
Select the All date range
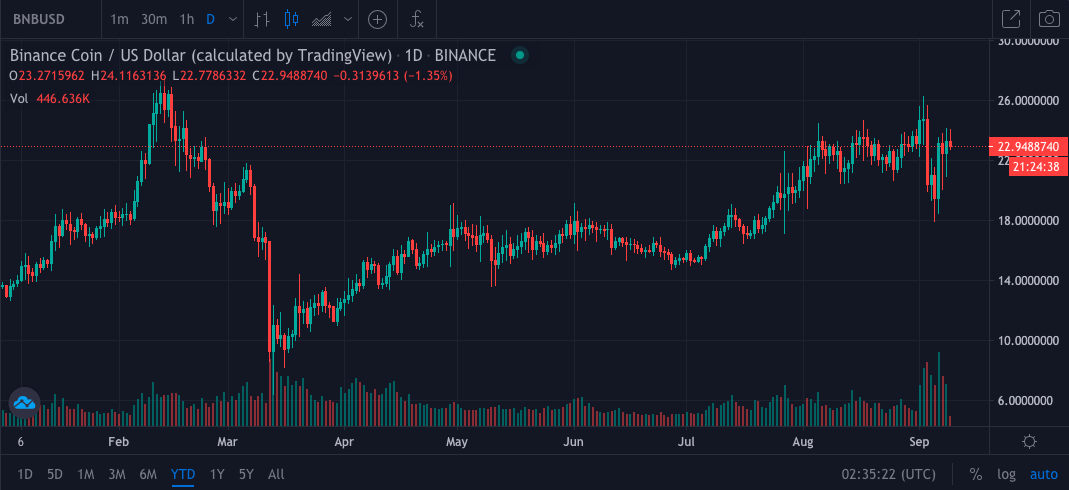[x=276, y=474]
